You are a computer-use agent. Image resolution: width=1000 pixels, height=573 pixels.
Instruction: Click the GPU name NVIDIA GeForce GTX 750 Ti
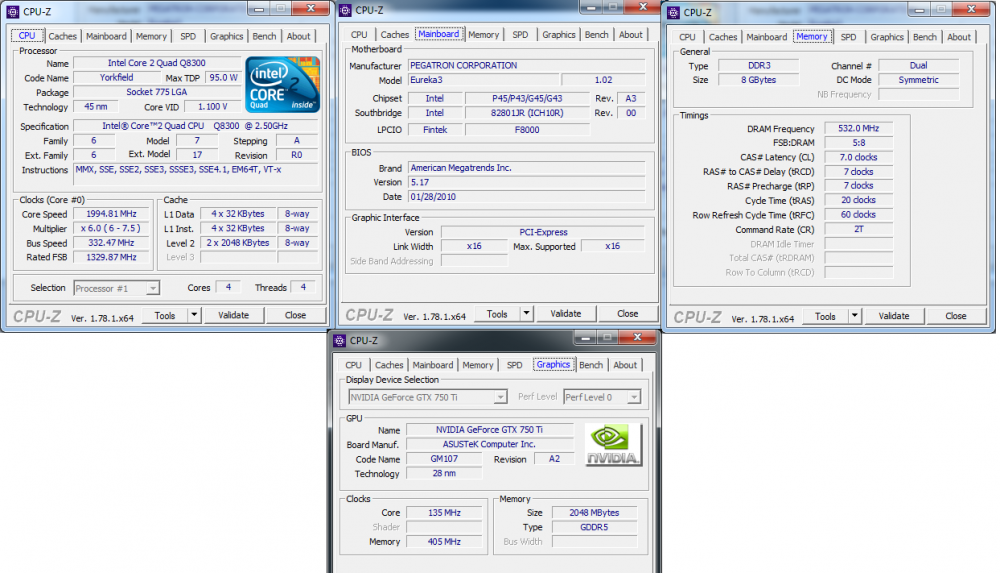click(489, 429)
